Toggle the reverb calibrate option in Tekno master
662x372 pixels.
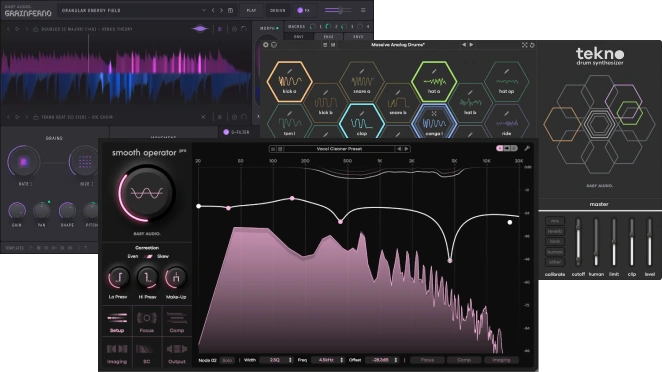(555, 231)
